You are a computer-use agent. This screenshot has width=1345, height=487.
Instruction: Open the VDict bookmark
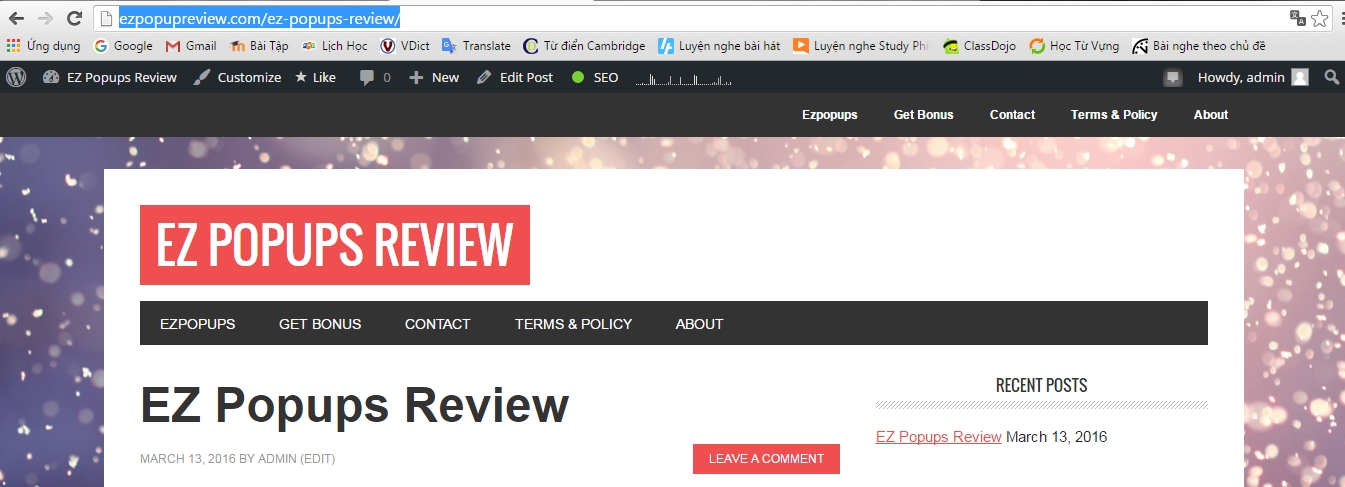tap(404, 45)
